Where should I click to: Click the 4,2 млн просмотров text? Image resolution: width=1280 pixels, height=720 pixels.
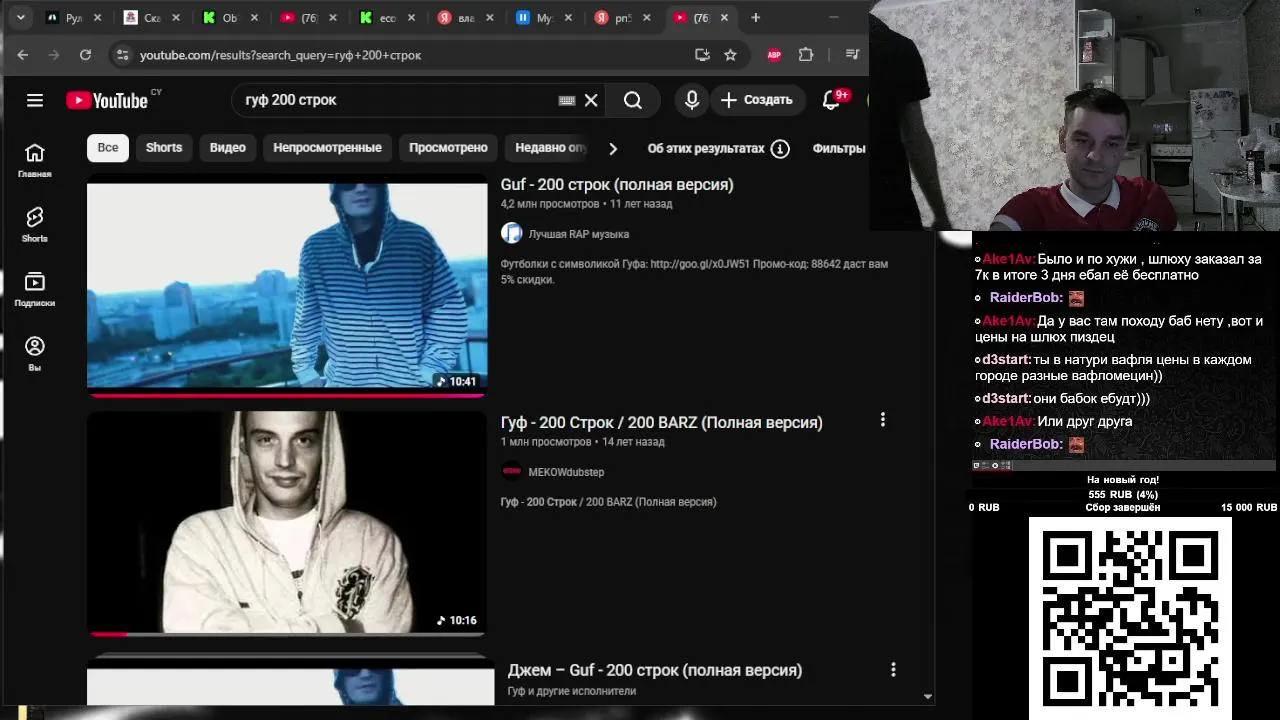[x=550, y=204]
